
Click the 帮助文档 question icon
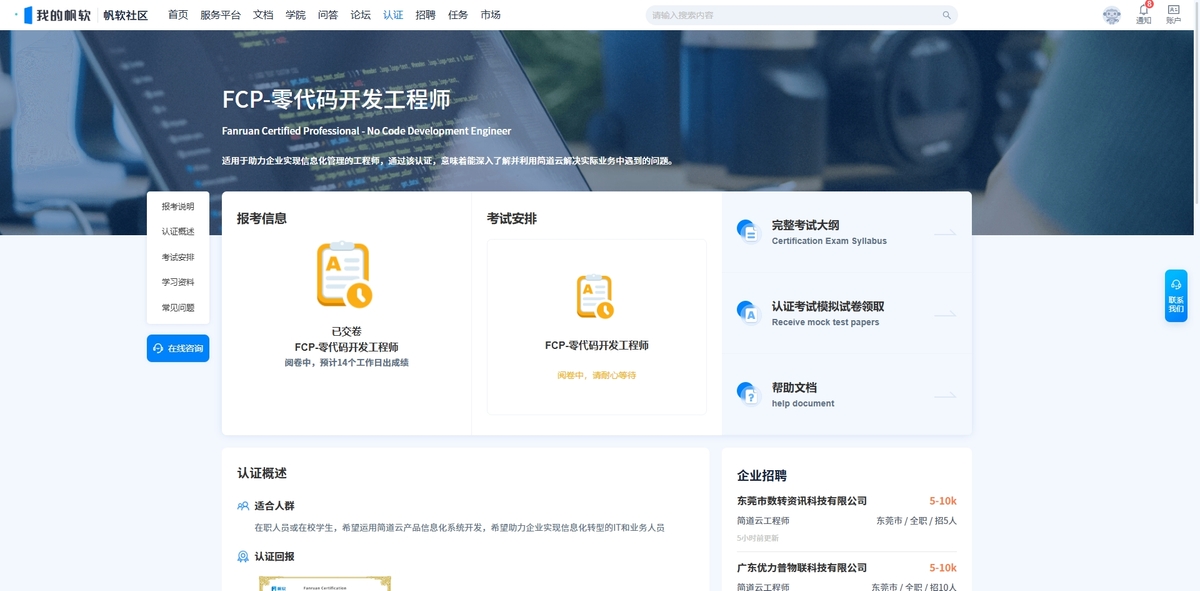(x=747, y=393)
